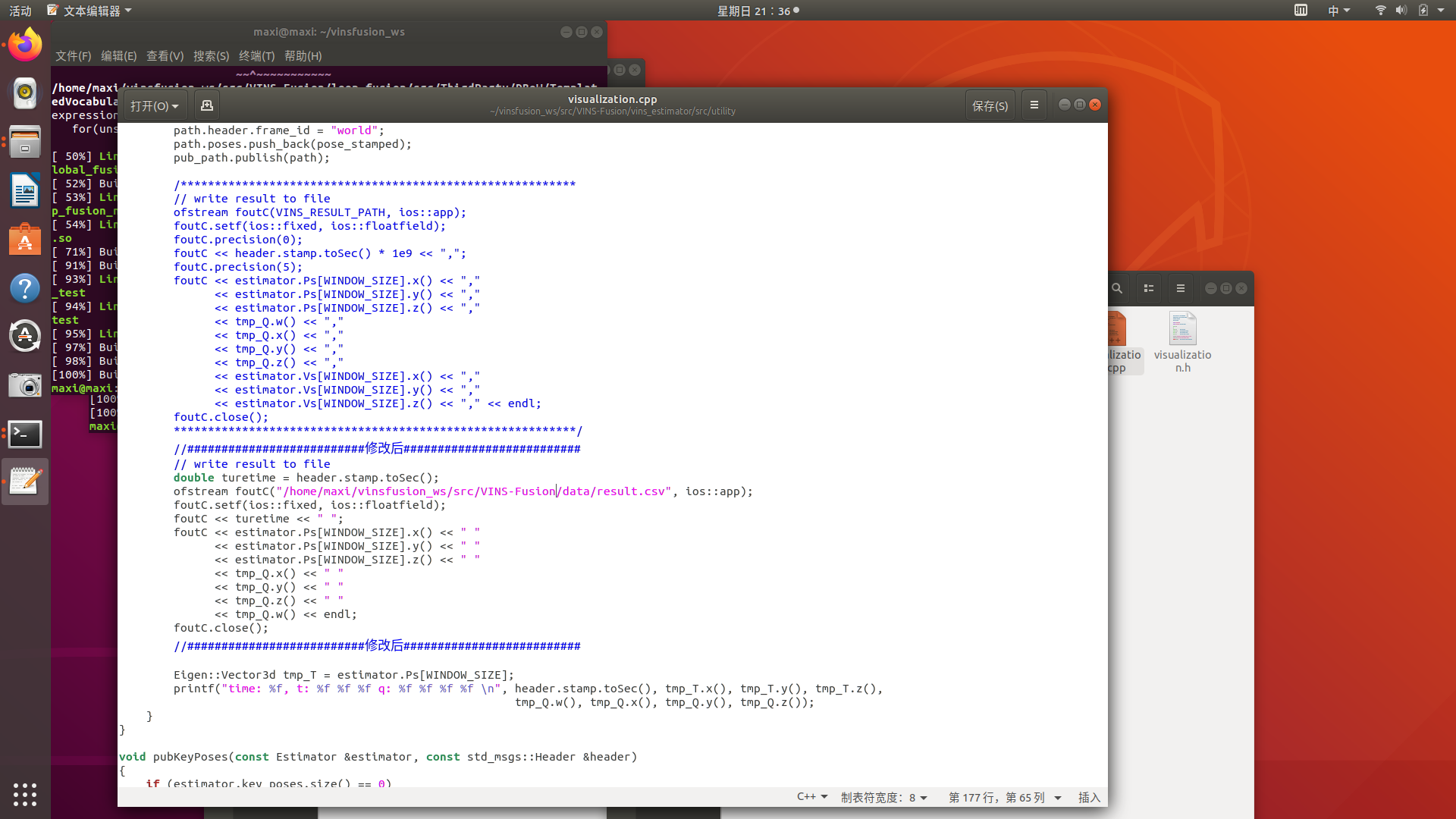Open the gedit hamburger menu
Image resolution: width=1456 pixels, height=819 pixels.
tap(1034, 105)
